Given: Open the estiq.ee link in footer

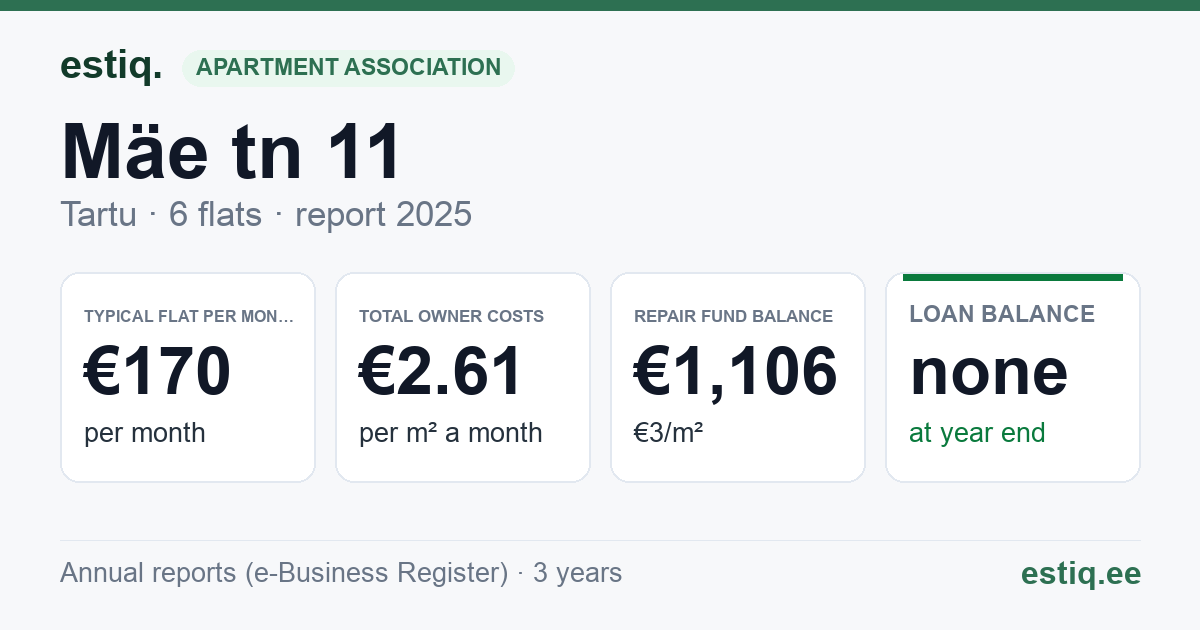Looking at the screenshot, I should point(1080,573).
